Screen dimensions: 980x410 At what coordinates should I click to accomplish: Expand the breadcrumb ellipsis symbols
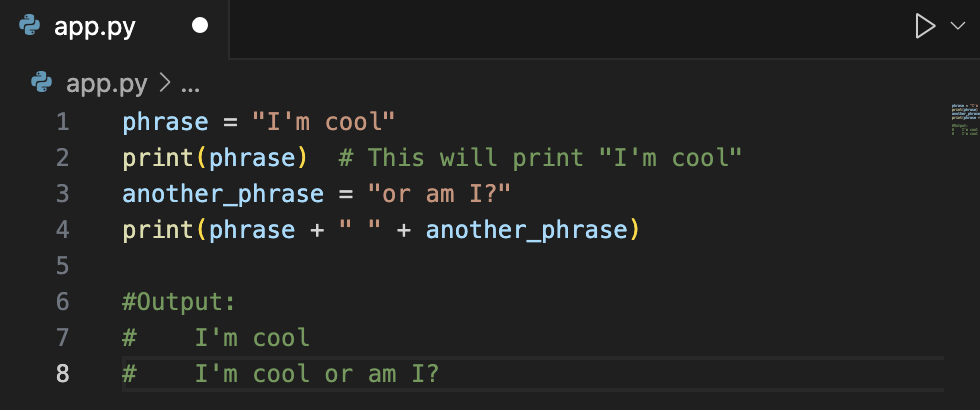pos(190,85)
